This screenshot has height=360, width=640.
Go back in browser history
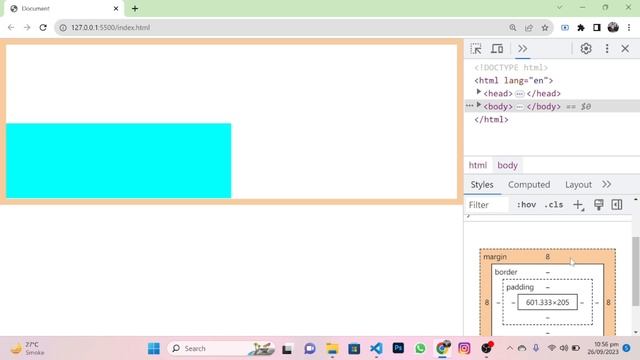coord(11,27)
